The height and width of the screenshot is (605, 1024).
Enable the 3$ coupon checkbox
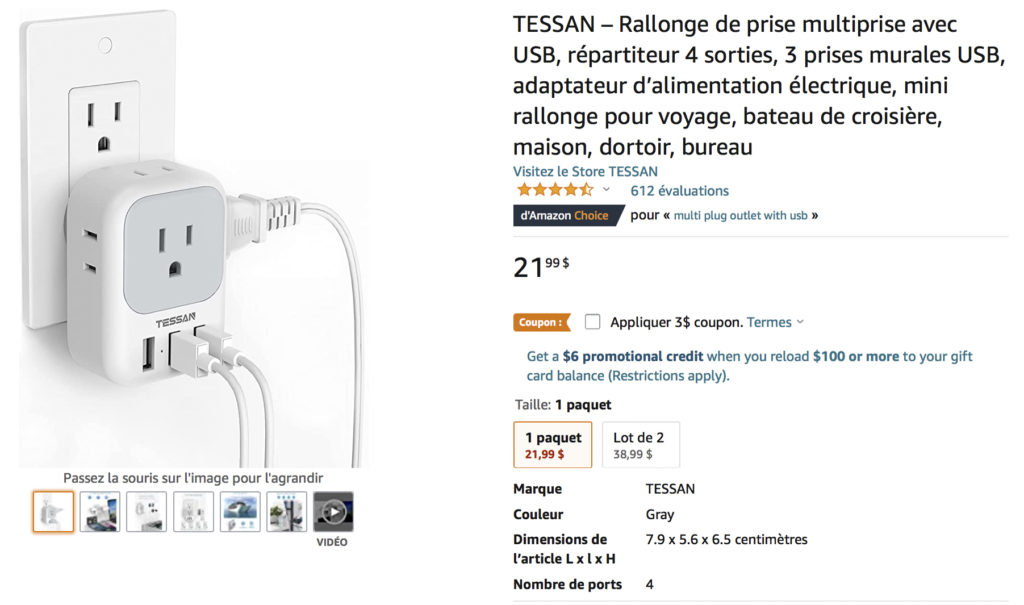593,322
